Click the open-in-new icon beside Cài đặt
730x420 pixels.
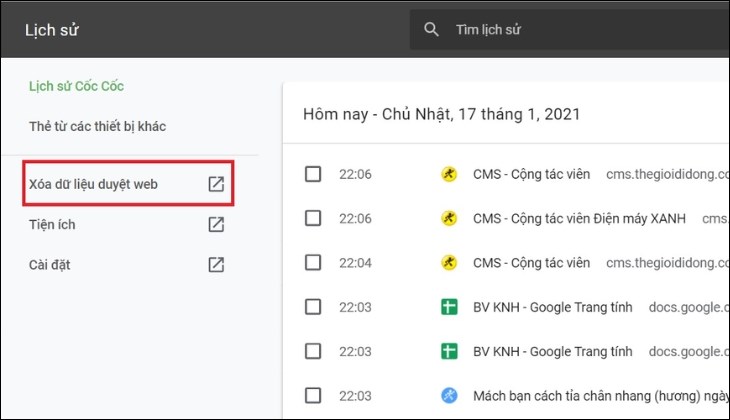pyautogui.click(x=216, y=264)
